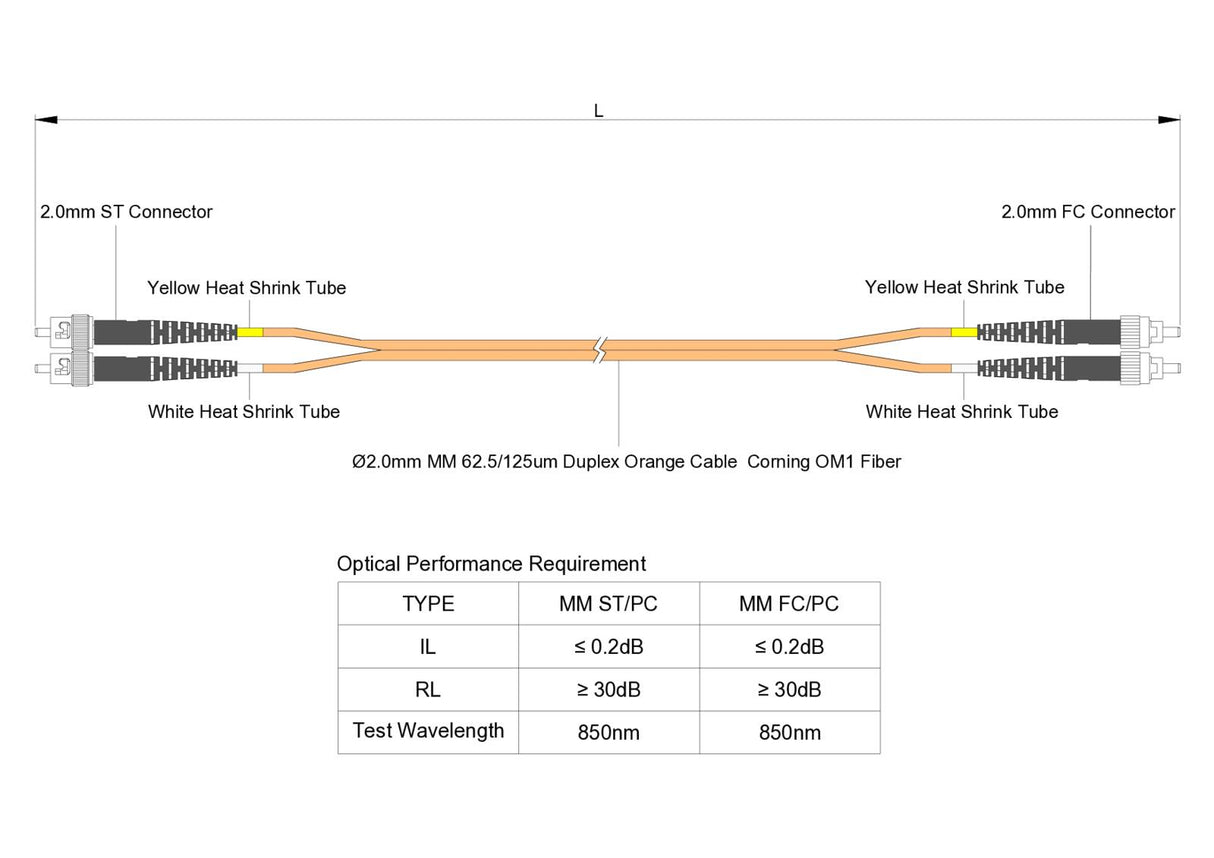Image resolution: width=1214 pixels, height=858 pixels.
Task: Click the "IL" row label
Action: pos(428,647)
